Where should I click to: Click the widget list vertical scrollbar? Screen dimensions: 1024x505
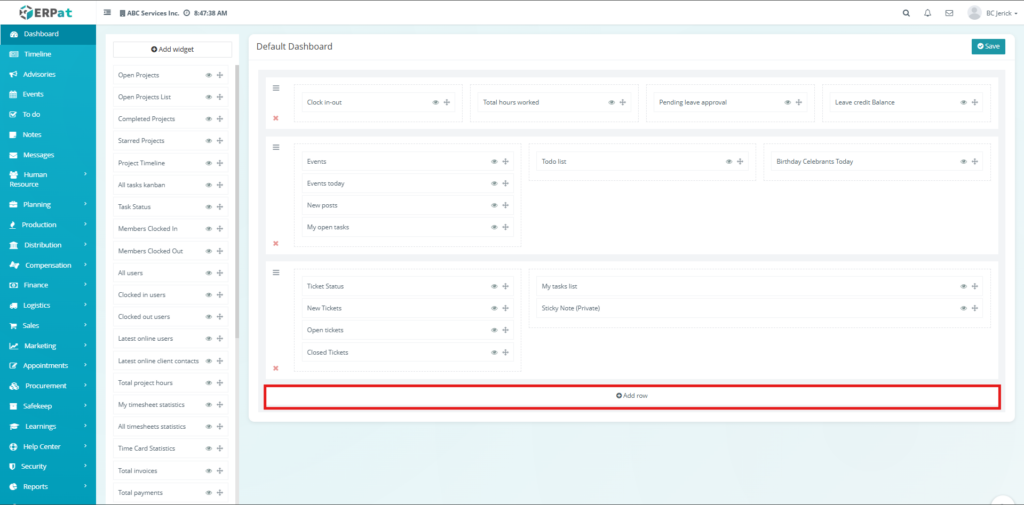pos(237,200)
